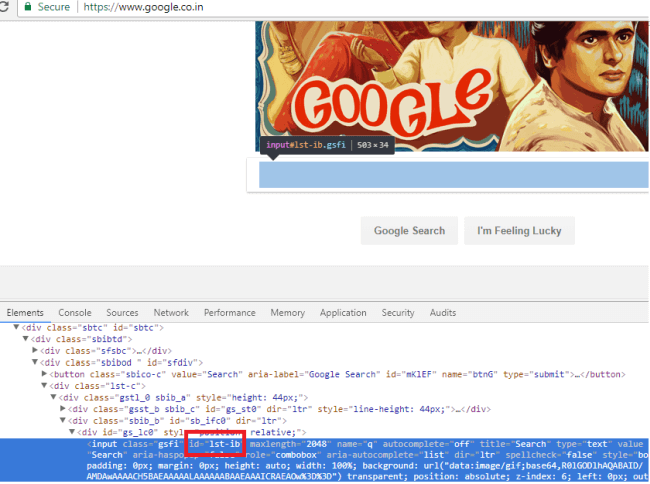Select the div class="sbibtd" element text
This screenshot has width=650, height=484.
point(81,339)
